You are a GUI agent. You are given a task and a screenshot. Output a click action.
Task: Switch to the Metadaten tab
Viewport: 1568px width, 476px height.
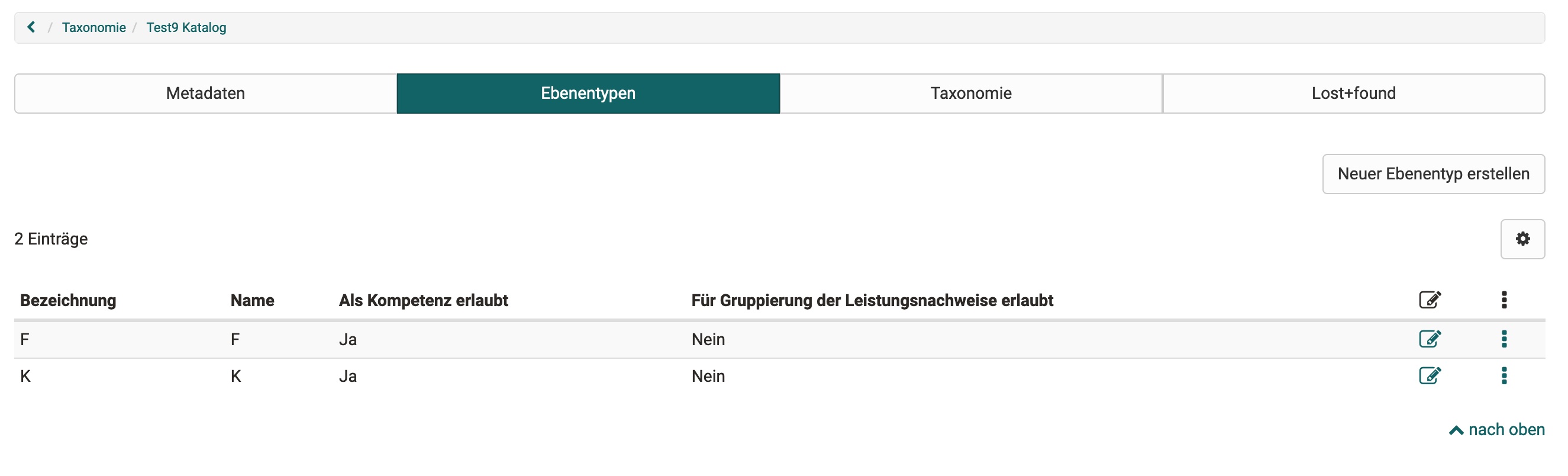(x=205, y=93)
